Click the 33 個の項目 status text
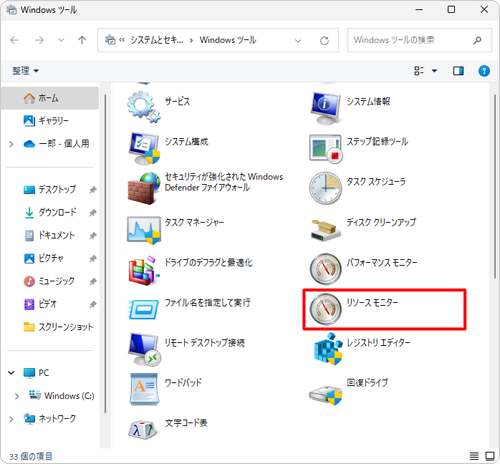The height and width of the screenshot is (464, 500). pos(31,456)
